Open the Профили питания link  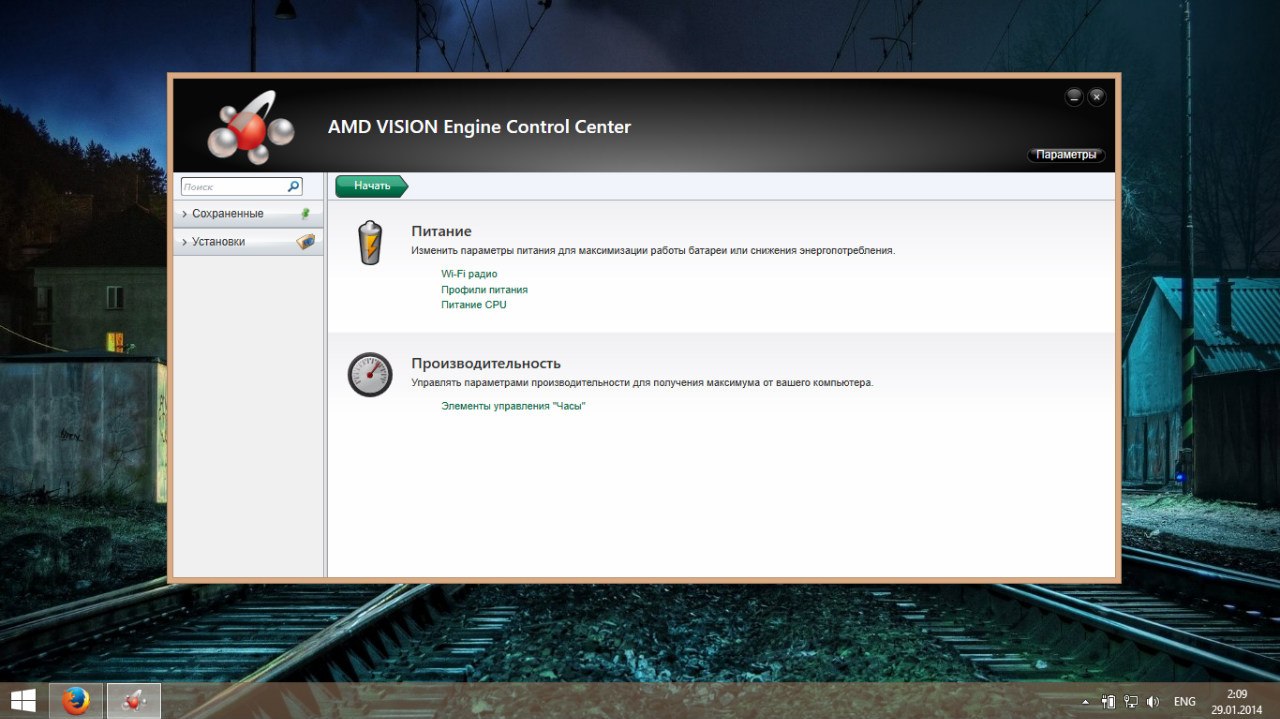pyautogui.click(x=484, y=290)
